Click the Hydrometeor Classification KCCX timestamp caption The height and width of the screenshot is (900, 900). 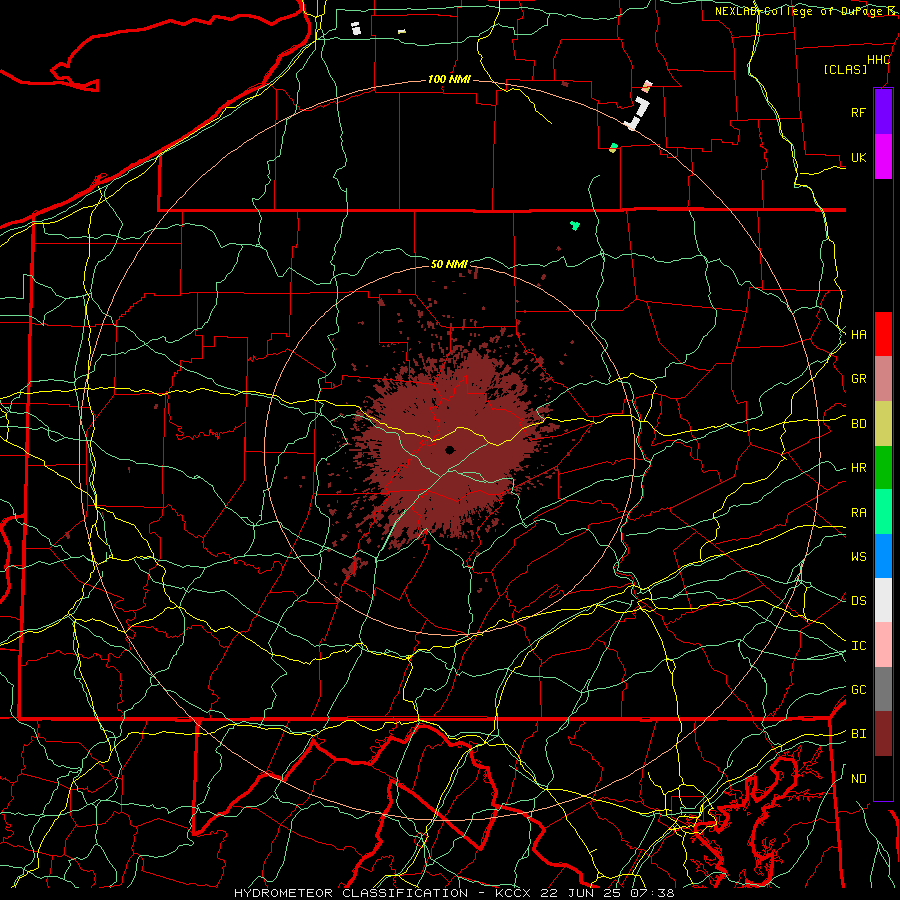click(454, 893)
